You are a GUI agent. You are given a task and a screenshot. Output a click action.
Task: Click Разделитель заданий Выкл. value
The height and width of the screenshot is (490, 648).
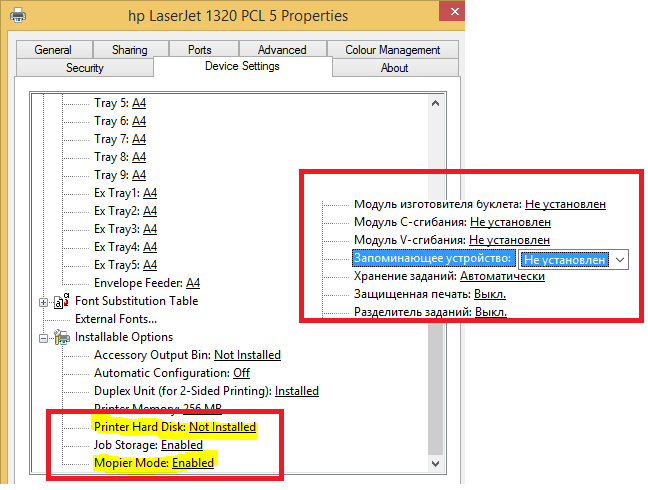491,312
